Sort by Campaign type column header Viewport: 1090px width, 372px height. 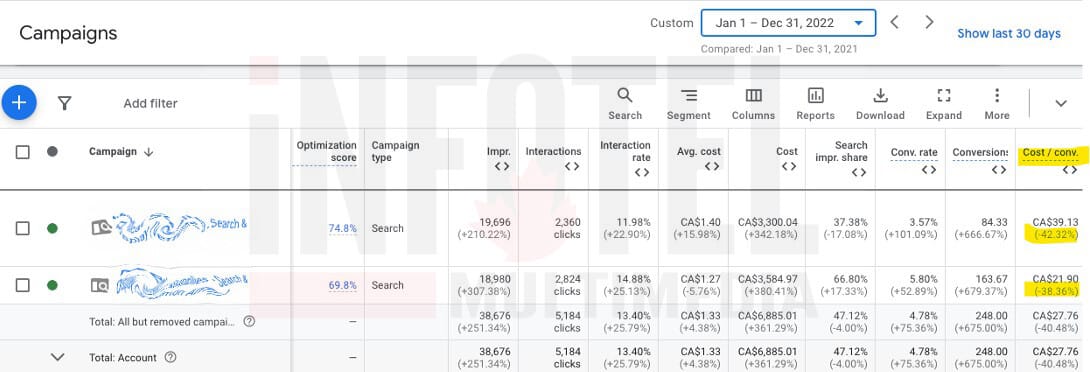tap(396, 152)
